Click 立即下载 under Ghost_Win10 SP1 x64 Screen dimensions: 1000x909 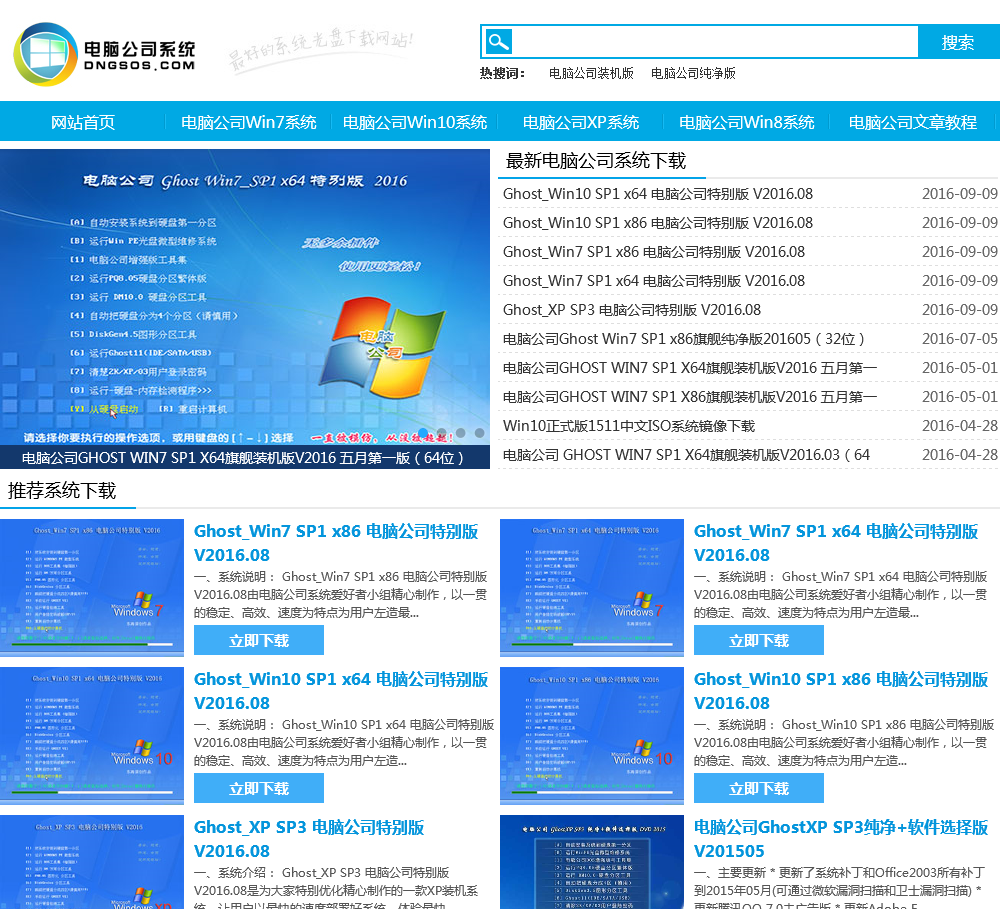[259, 788]
